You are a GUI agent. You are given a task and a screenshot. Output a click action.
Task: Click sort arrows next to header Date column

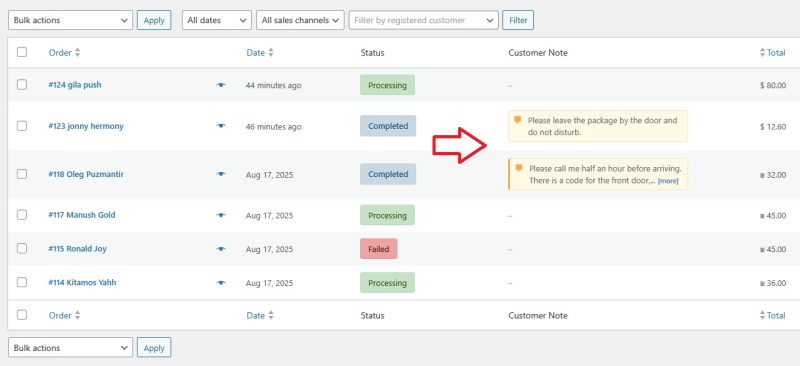pos(271,53)
